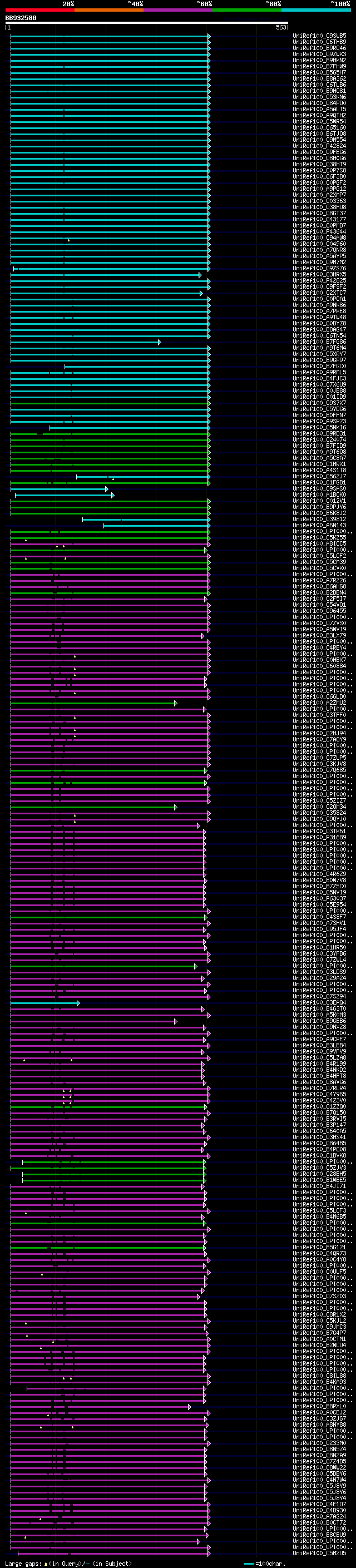Screen dimensions: 356x1568
Task: Click label UniRef100_C0HBK7
Action: coord(319,660)
